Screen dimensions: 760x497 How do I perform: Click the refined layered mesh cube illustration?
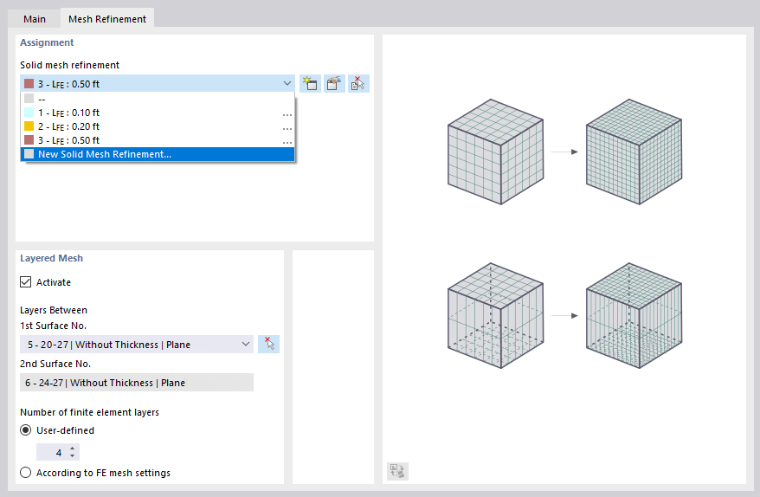tap(634, 316)
